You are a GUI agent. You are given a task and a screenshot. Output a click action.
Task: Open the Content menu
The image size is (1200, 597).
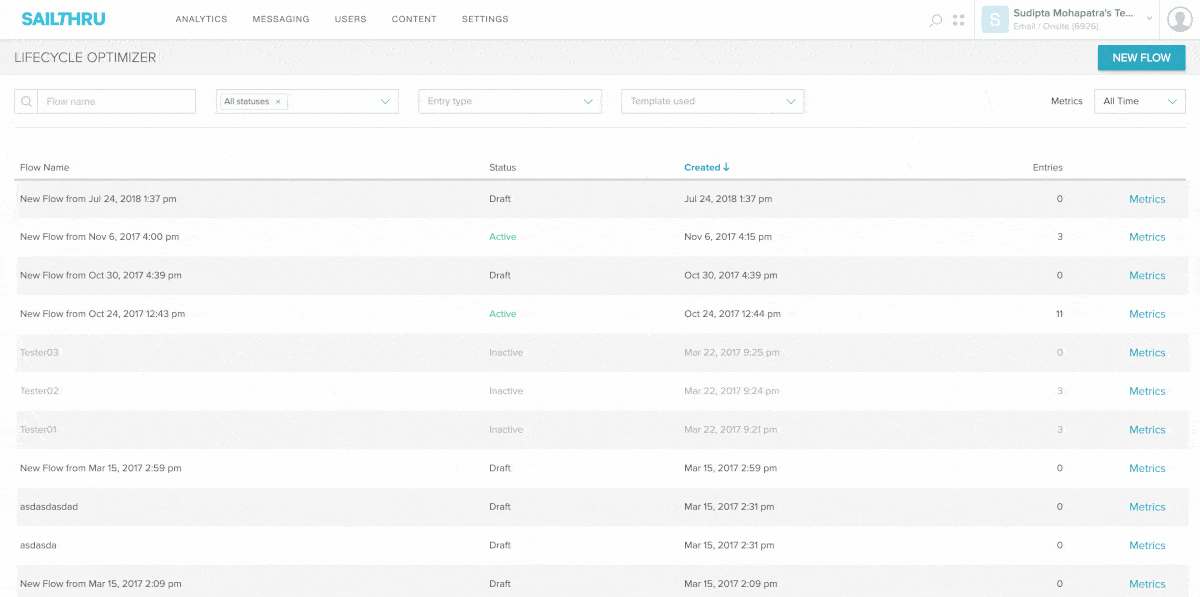pos(414,19)
